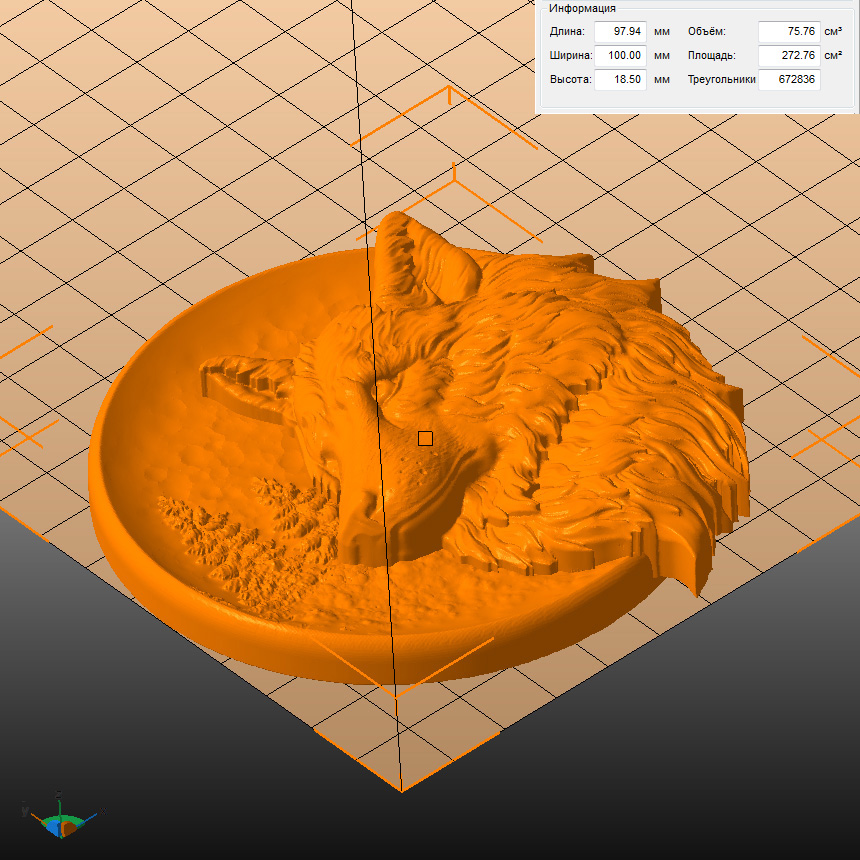860x860 pixels.
Task: Click the Информация panel header
Action: click(x=582, y=8)
